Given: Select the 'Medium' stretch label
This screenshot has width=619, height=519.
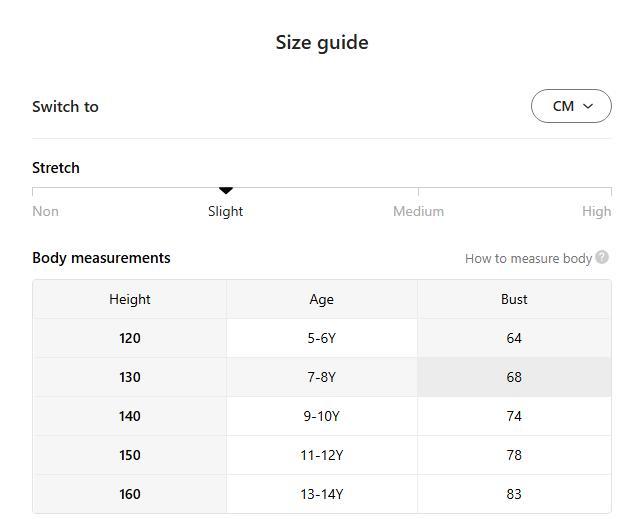Looking at the screenshot, I should pyautogui.click(x=418, y=211).
